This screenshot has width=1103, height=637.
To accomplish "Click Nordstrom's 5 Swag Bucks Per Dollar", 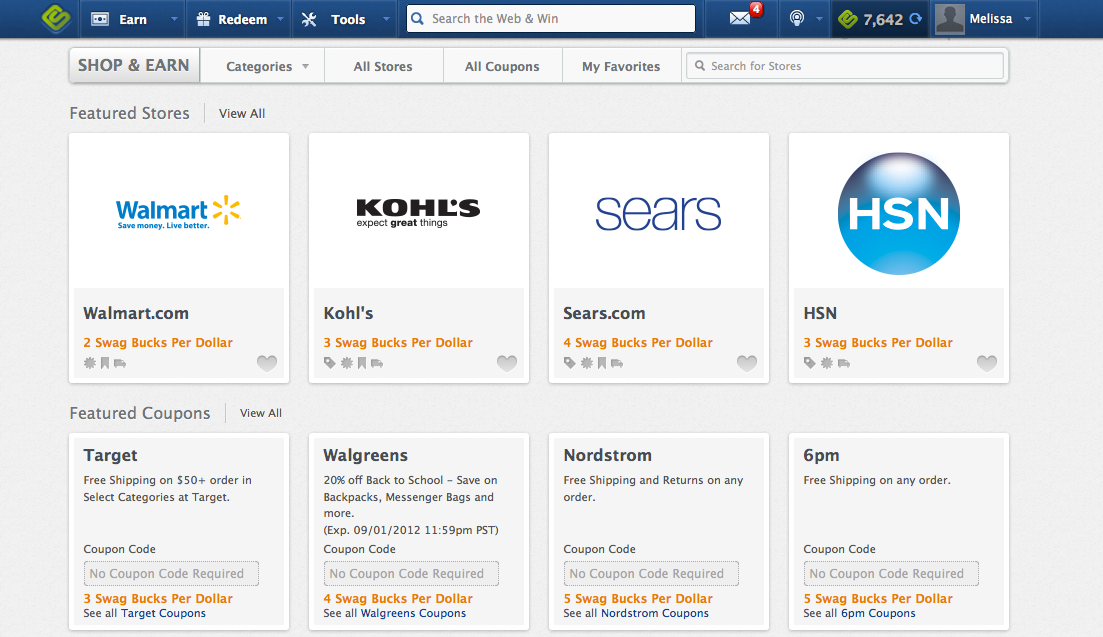I will [x=638, y=598].
